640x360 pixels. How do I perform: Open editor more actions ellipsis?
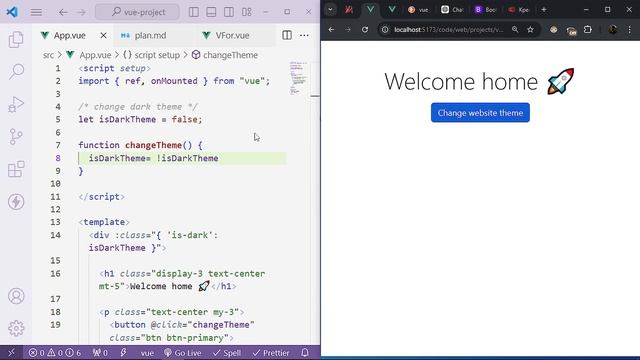click(x=304, y=35)
